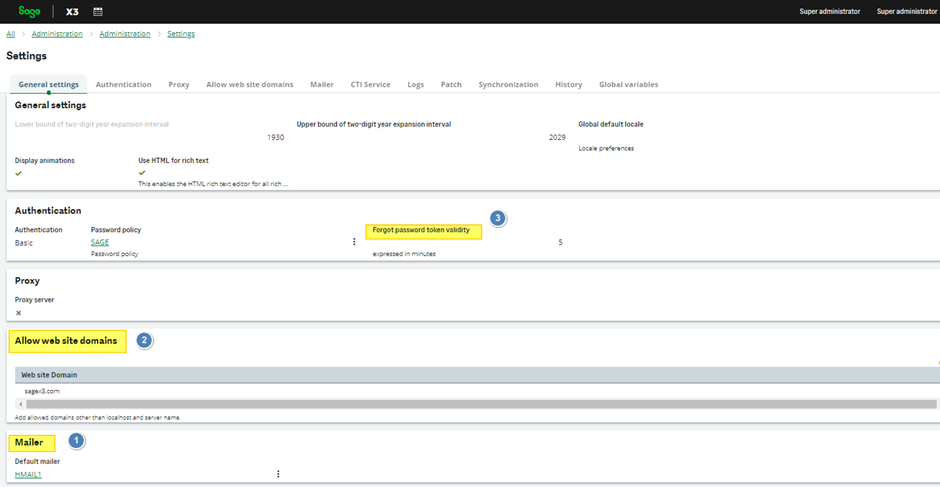
Task: Switch to the General settings tab
Action: 49,85
